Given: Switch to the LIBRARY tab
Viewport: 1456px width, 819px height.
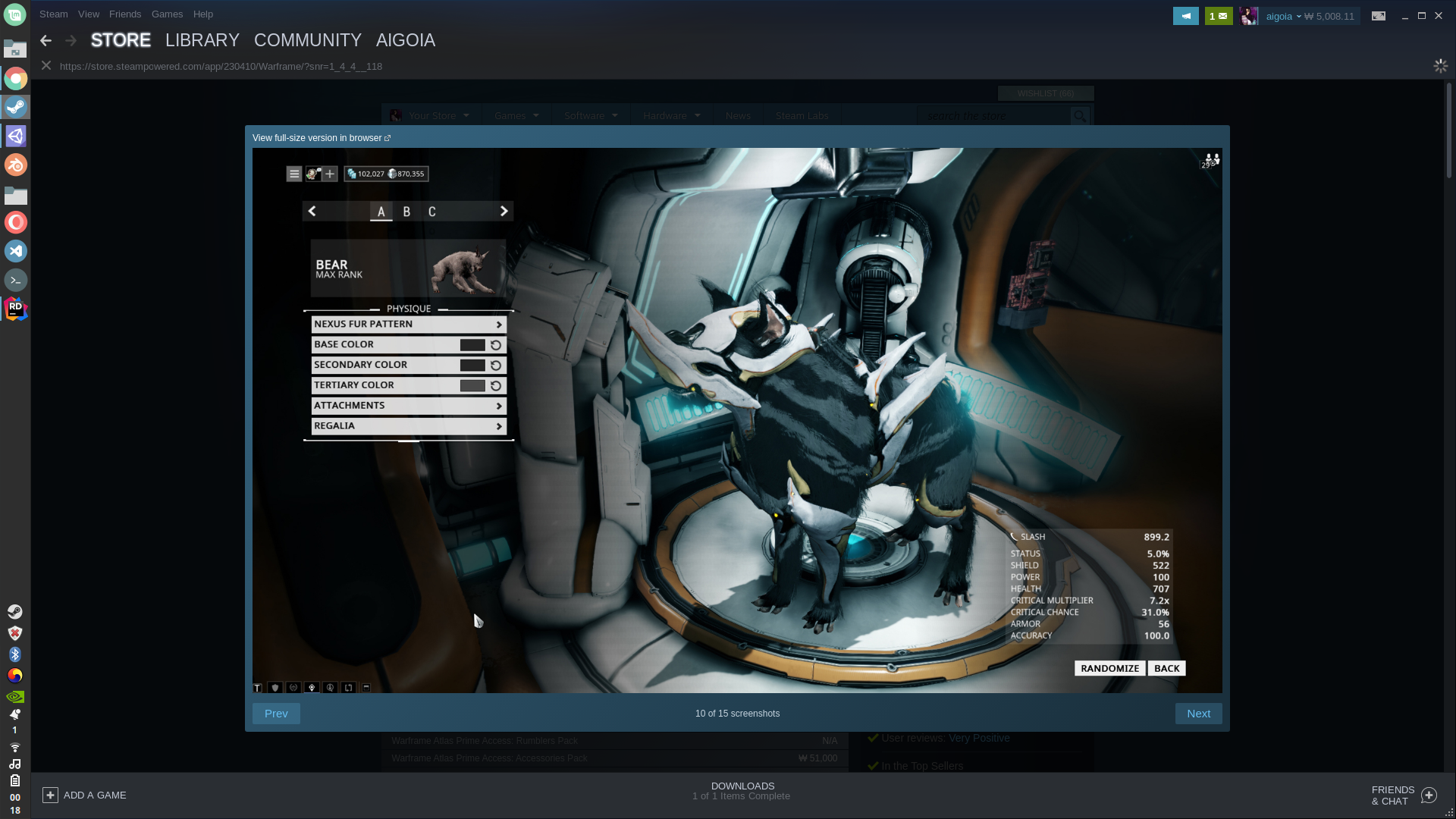Looking at the screenshot, I should [202, 40].
